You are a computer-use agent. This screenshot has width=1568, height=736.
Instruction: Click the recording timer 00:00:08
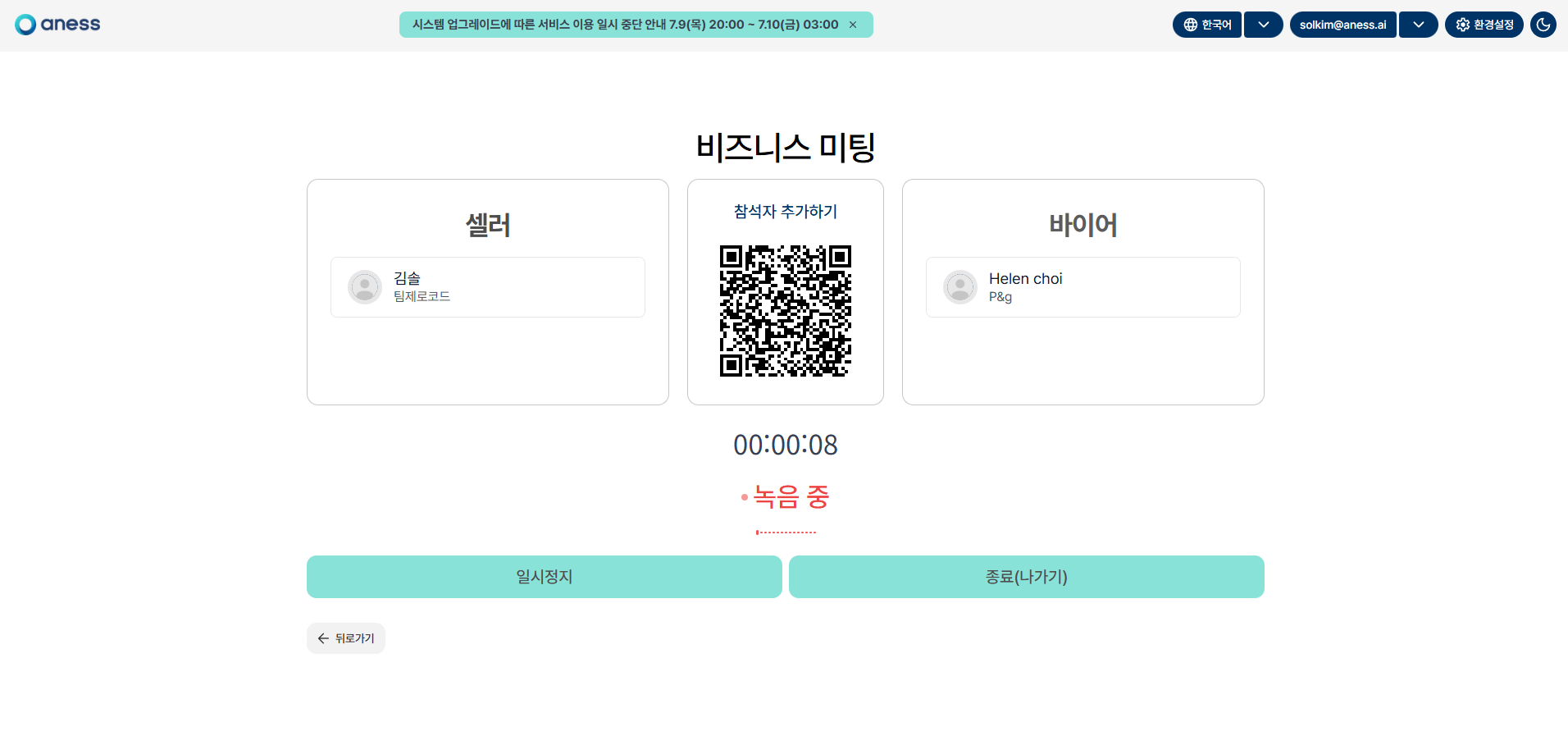tap(786, 445)
